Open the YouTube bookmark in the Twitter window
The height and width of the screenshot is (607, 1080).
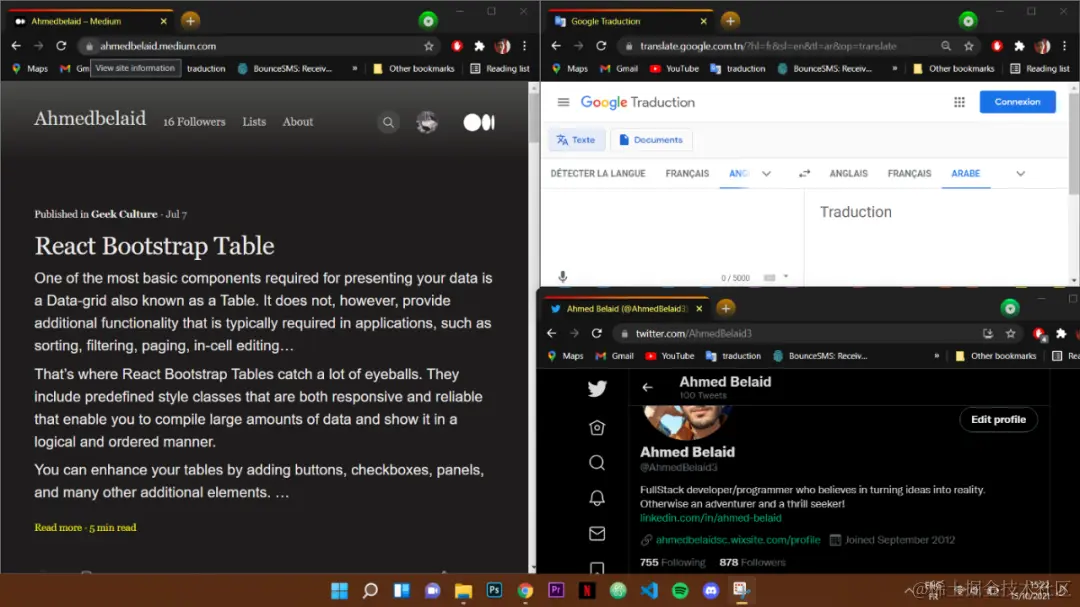pyautogui.click(x=669, y=356)
